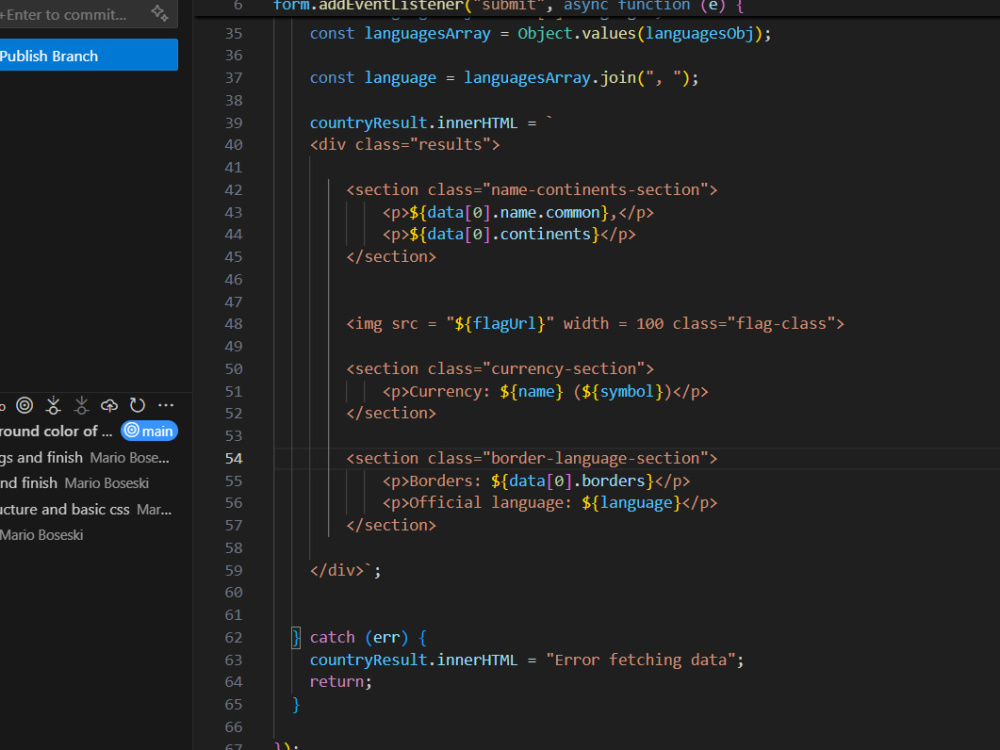The image size is (1000, 750).
Task: Click "Error fetching data" string
Action: coord(641,660)
